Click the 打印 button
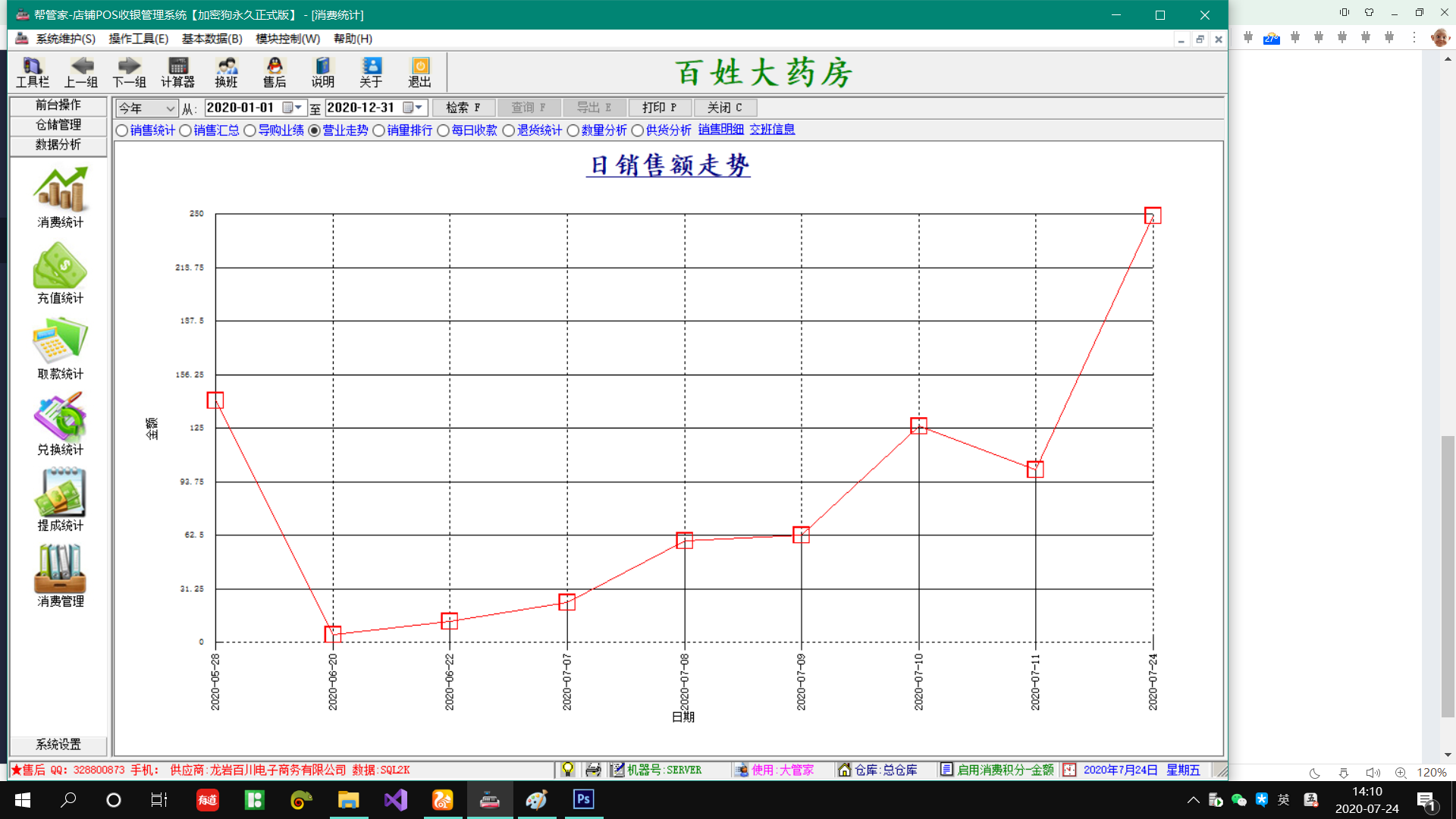The width and height of the screenshot is (1456, 819). 659,107
